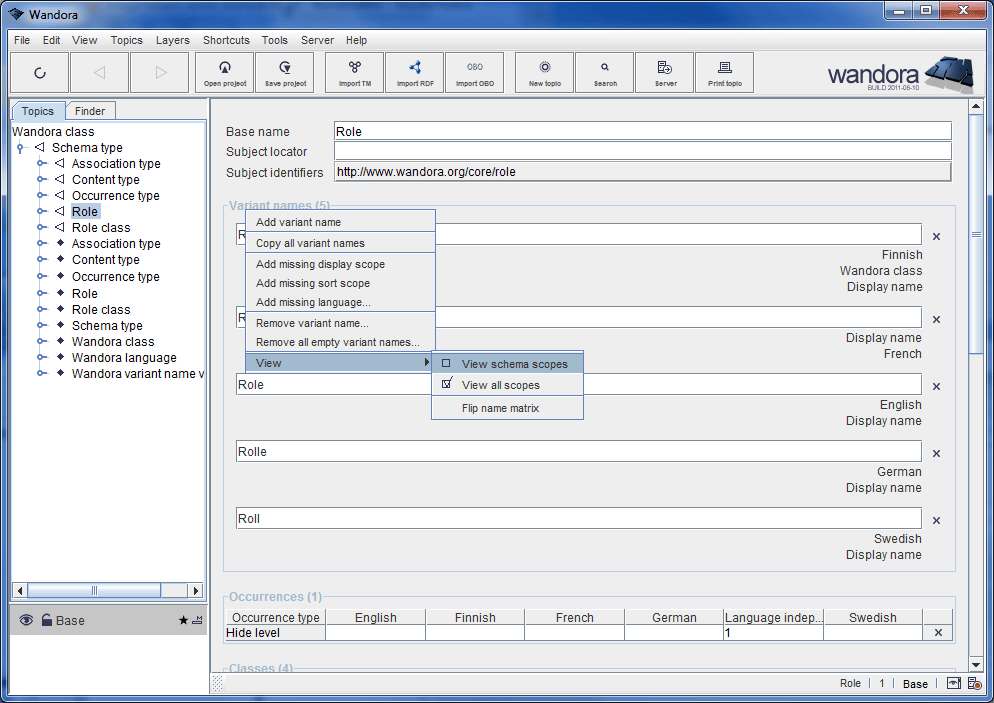Screen dimensions: 994x703
Task: Expand the View submenu in the context menu
Action: 300,363
